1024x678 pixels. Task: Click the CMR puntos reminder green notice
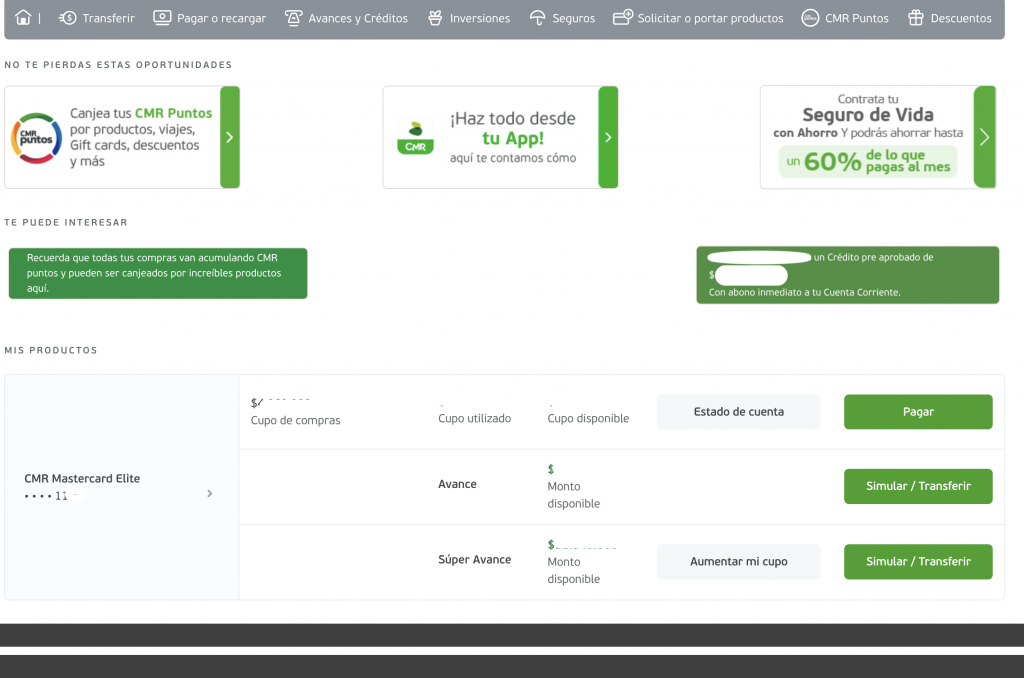(x=158, y=273)
